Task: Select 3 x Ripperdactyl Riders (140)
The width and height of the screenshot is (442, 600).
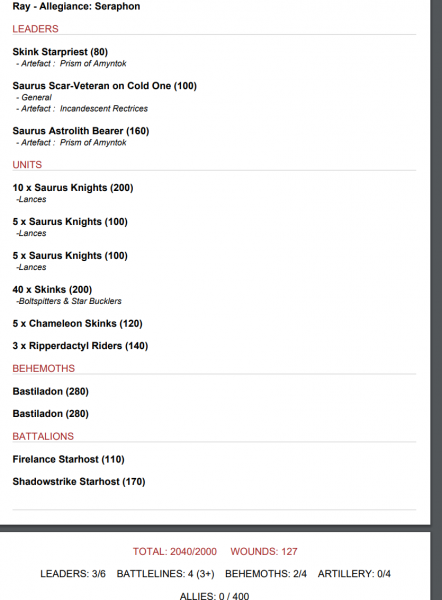Action: click(80, 346)
